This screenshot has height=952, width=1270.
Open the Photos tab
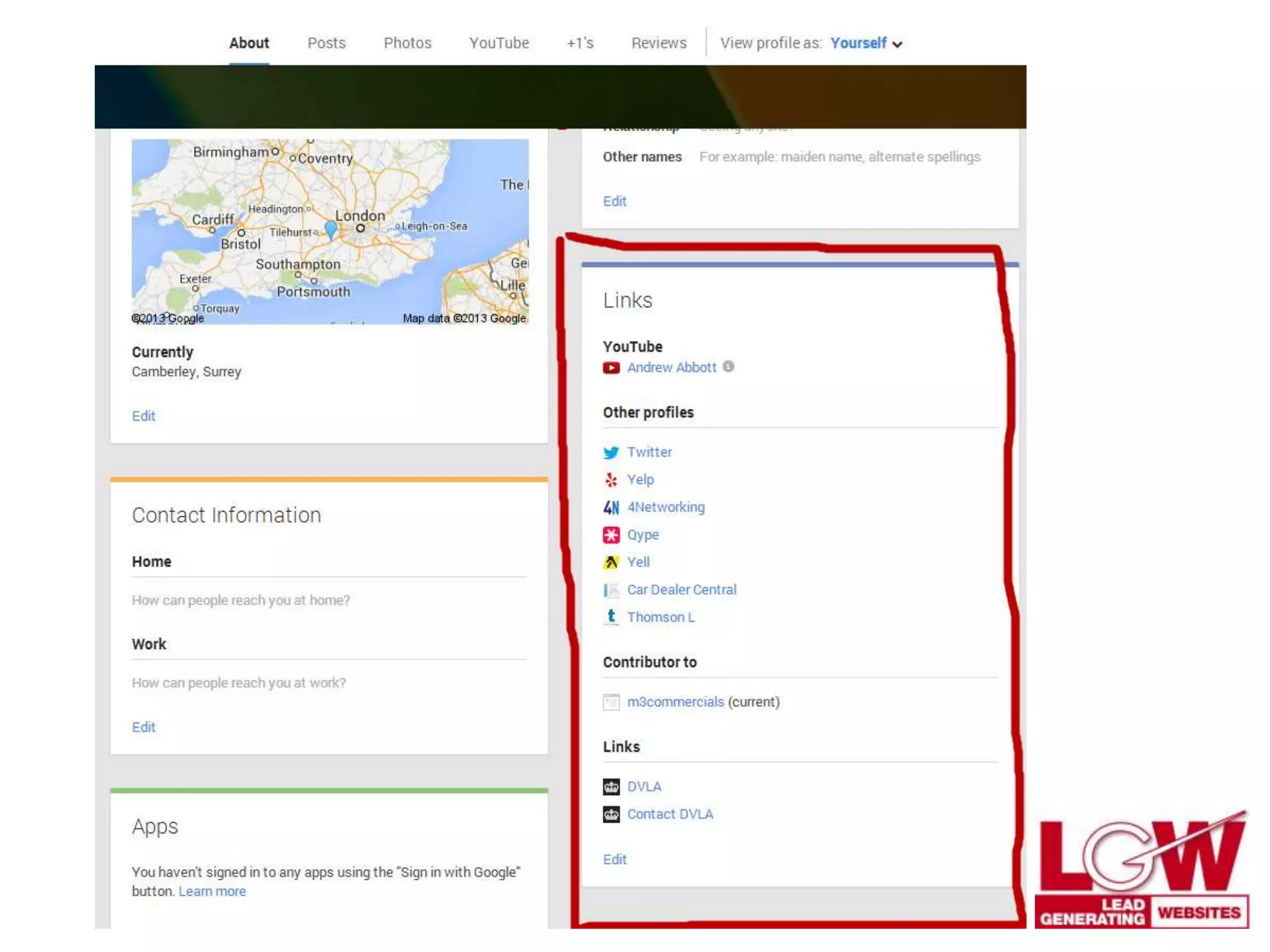pyautogui.click(x=407, y=43)
